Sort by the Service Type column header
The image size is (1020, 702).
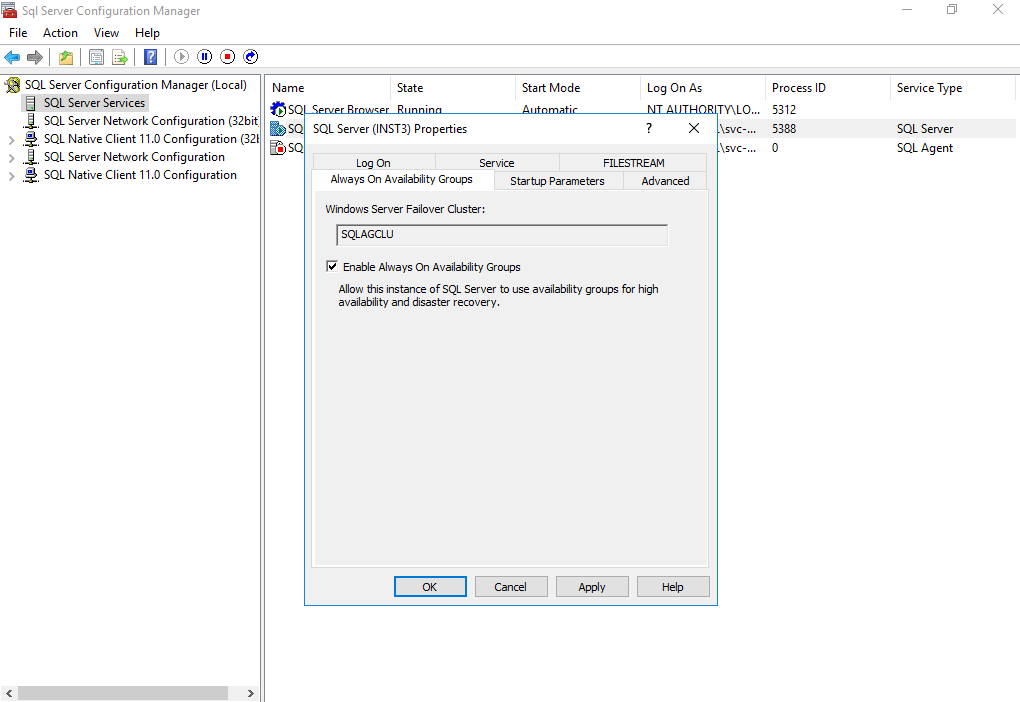952,88
